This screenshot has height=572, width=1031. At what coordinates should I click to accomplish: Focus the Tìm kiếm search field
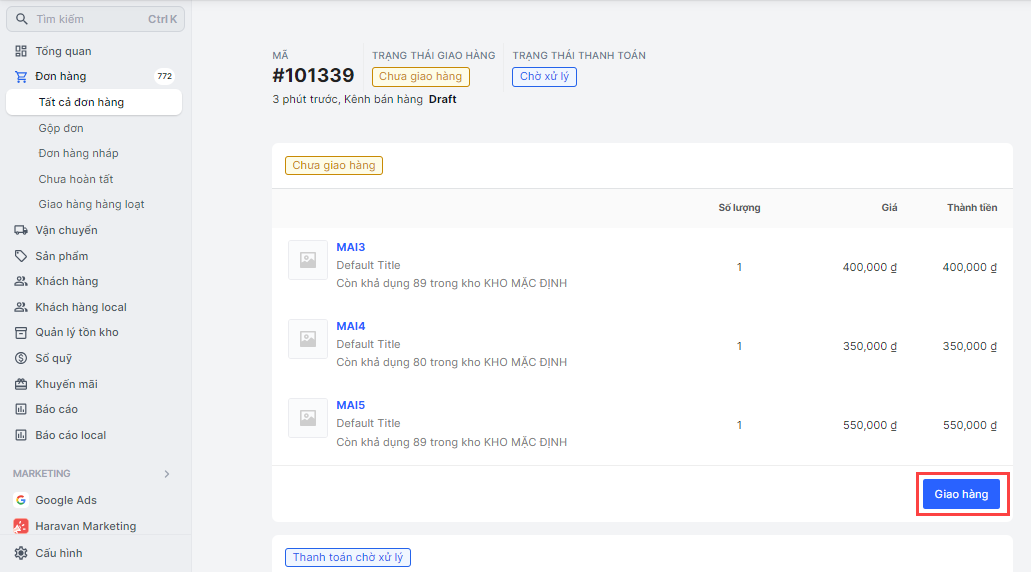click(95, 19)
